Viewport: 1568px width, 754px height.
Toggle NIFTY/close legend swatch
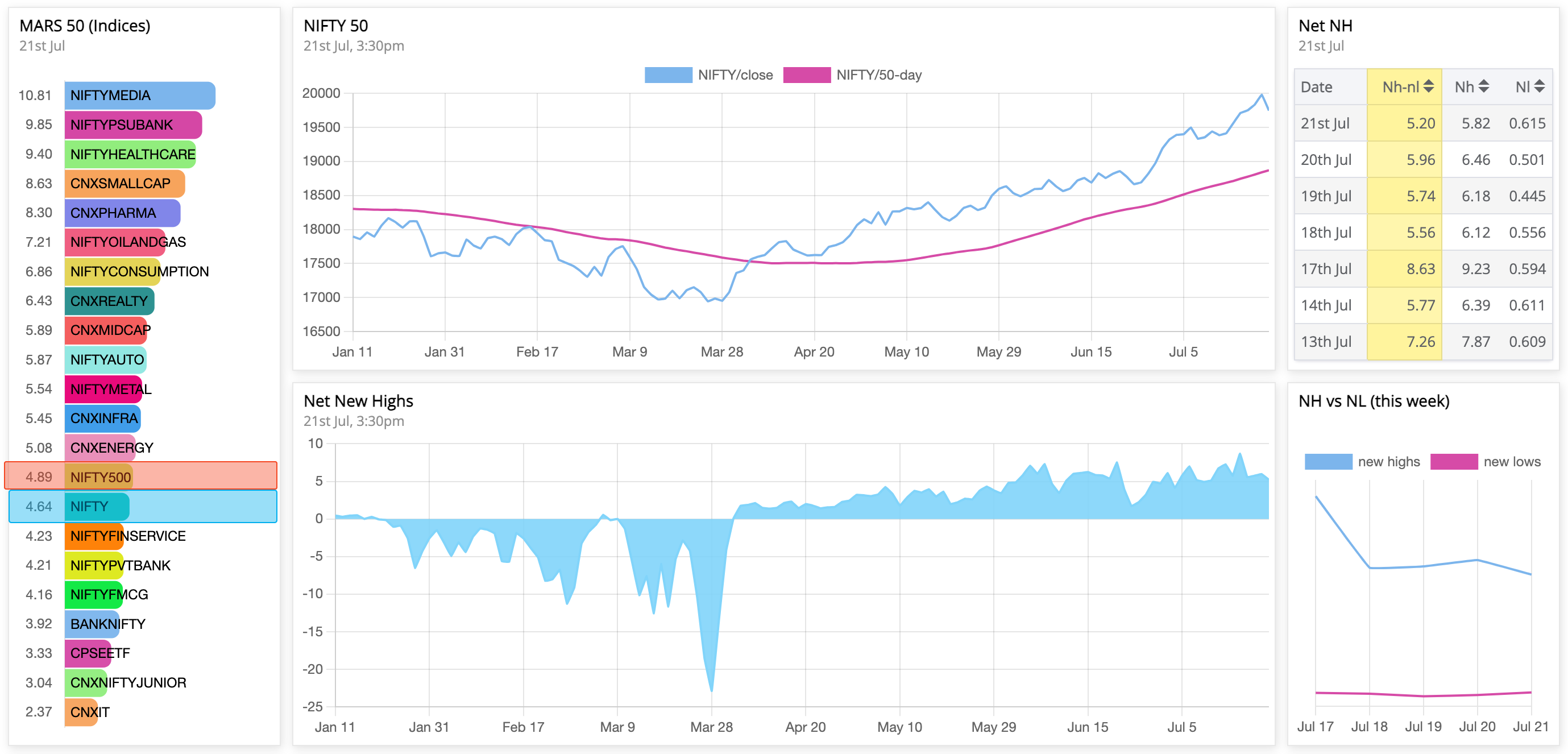click(668, 75)
